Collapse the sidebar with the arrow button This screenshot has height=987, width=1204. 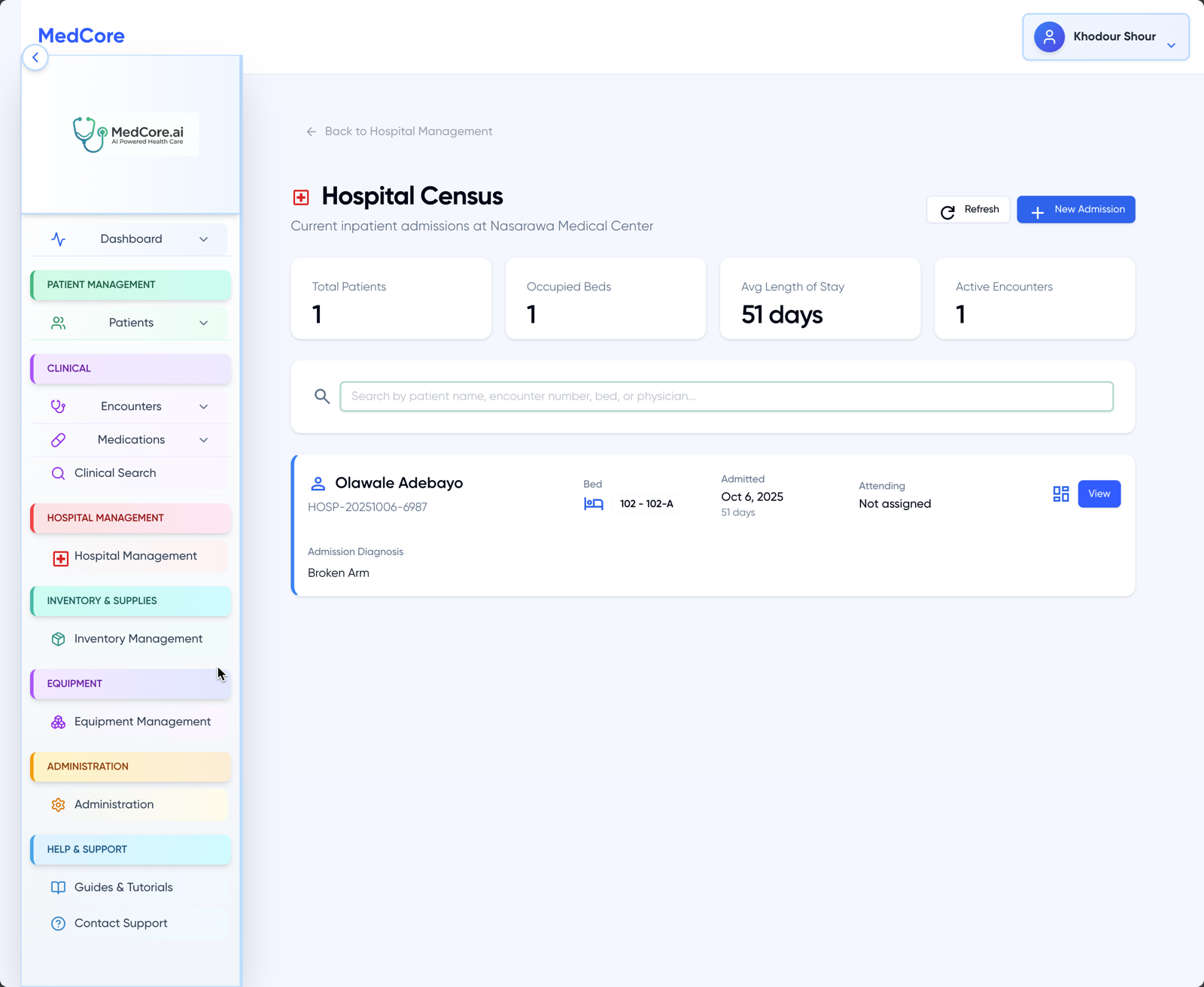click(35, 58)
